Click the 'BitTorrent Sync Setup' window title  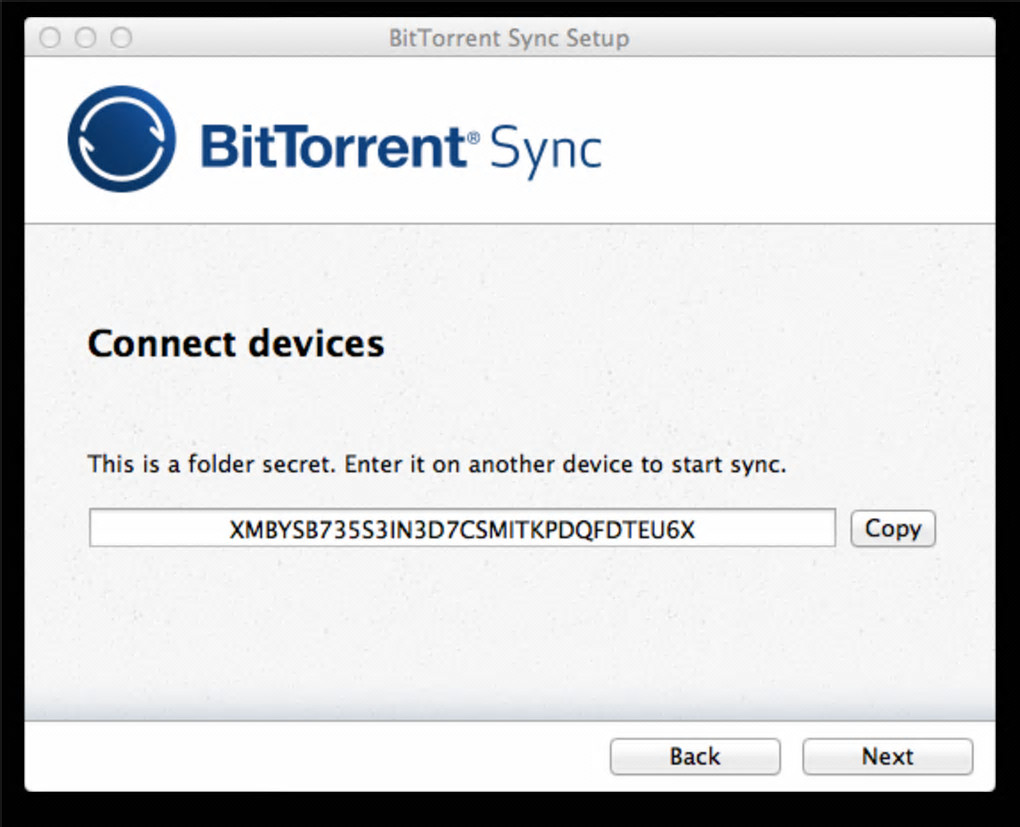click(509, 39)
